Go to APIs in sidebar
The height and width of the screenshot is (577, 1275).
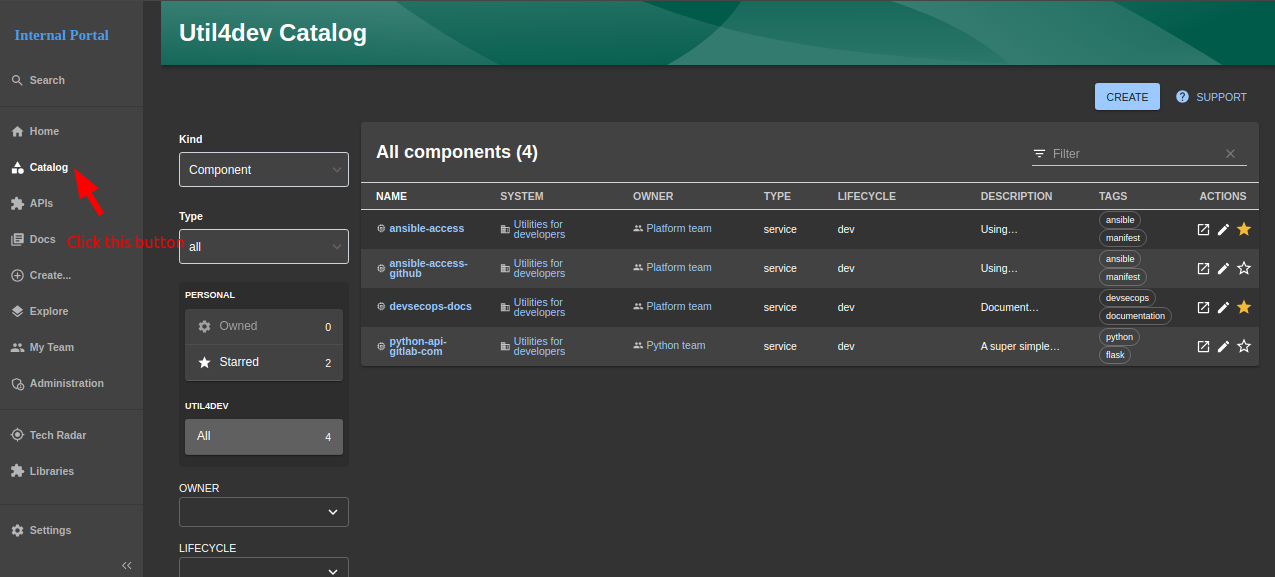click(41, 203)
